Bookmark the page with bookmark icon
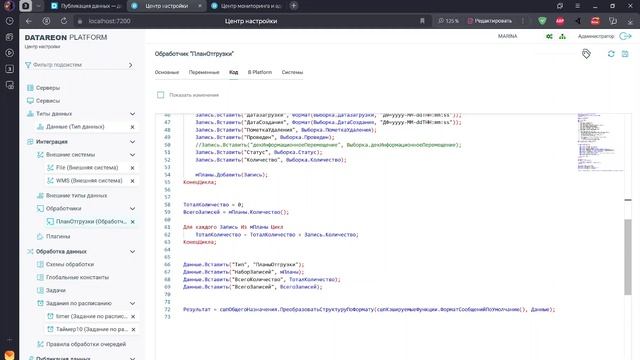Screen dimensions: 640x360 click(422, 21)
